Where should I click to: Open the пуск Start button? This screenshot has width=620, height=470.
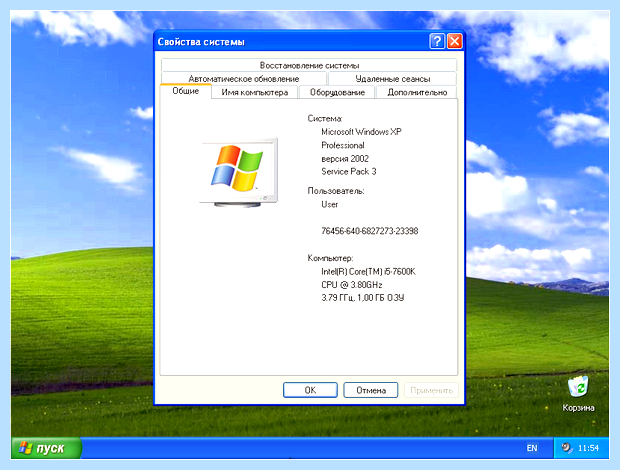[46, 448]
